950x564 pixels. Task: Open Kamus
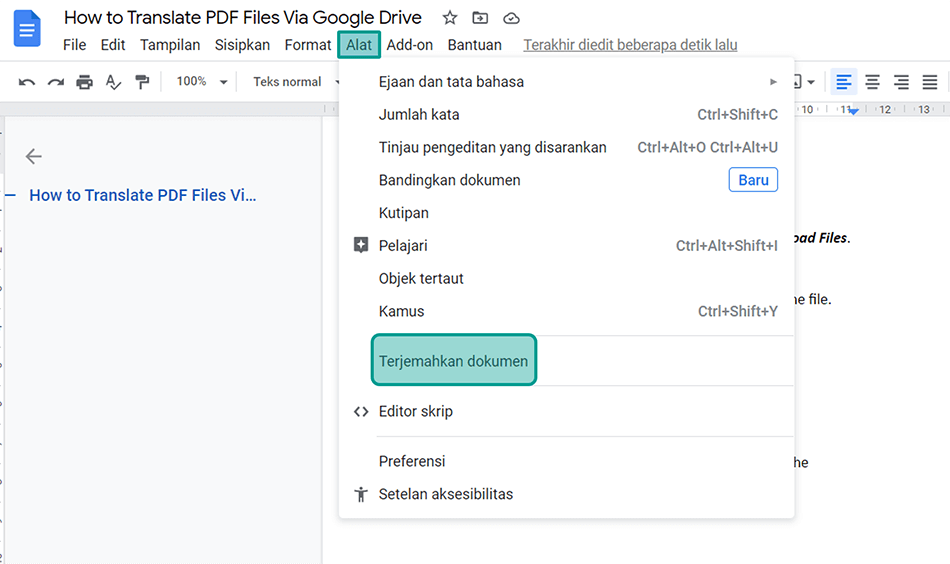(566, 311)
